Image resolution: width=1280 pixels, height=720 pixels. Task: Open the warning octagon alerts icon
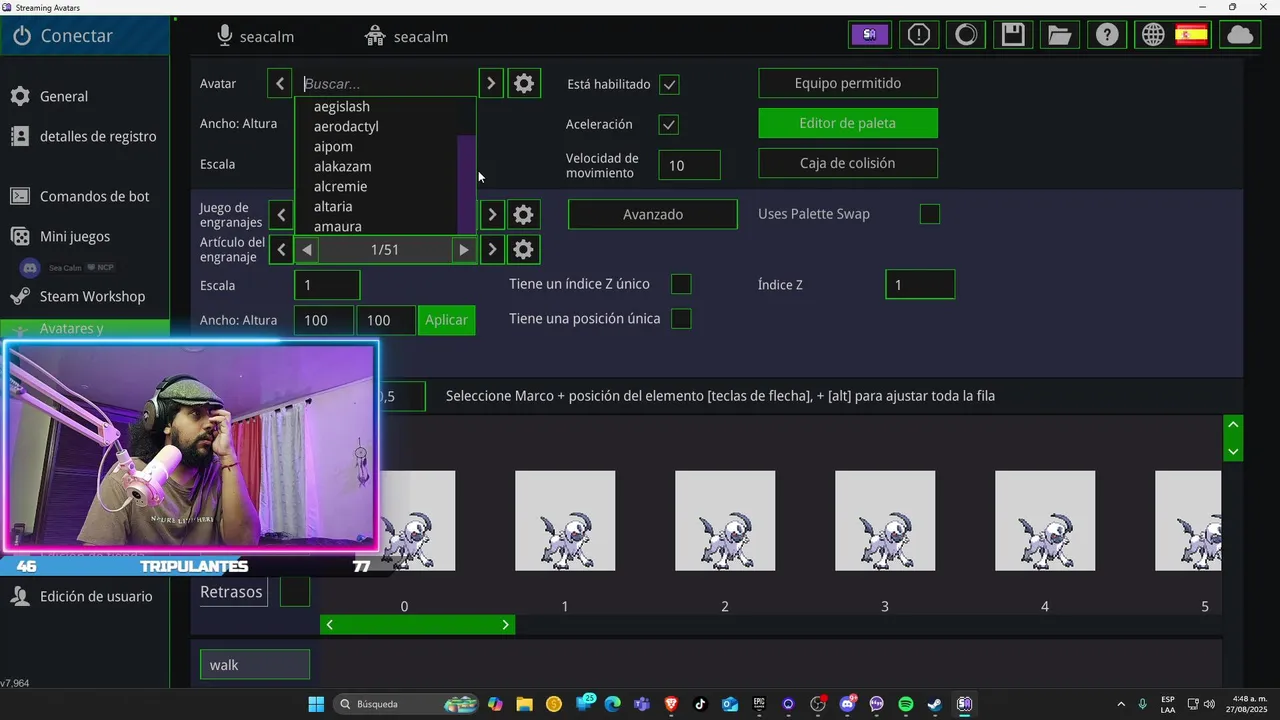click(918, 35)
